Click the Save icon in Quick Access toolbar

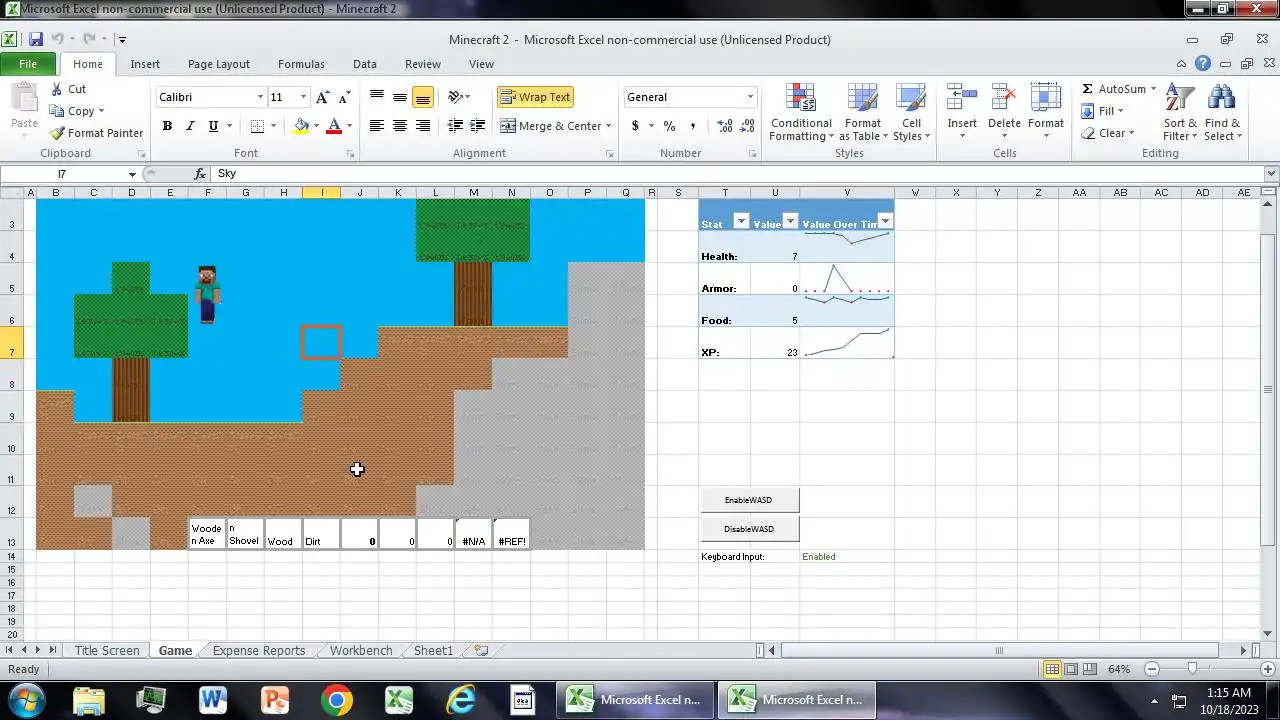tap(36, 40)
